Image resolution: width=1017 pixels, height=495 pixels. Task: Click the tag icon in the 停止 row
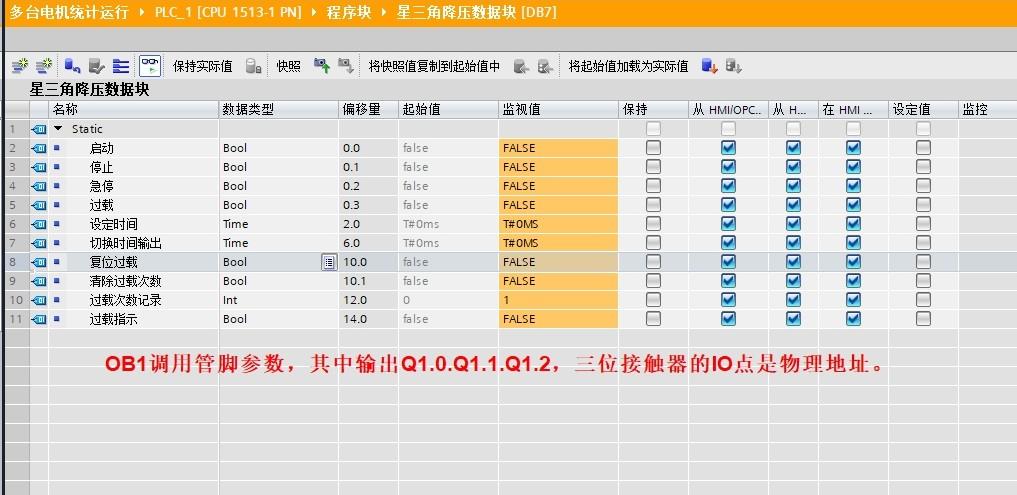(x=39, y=167)
